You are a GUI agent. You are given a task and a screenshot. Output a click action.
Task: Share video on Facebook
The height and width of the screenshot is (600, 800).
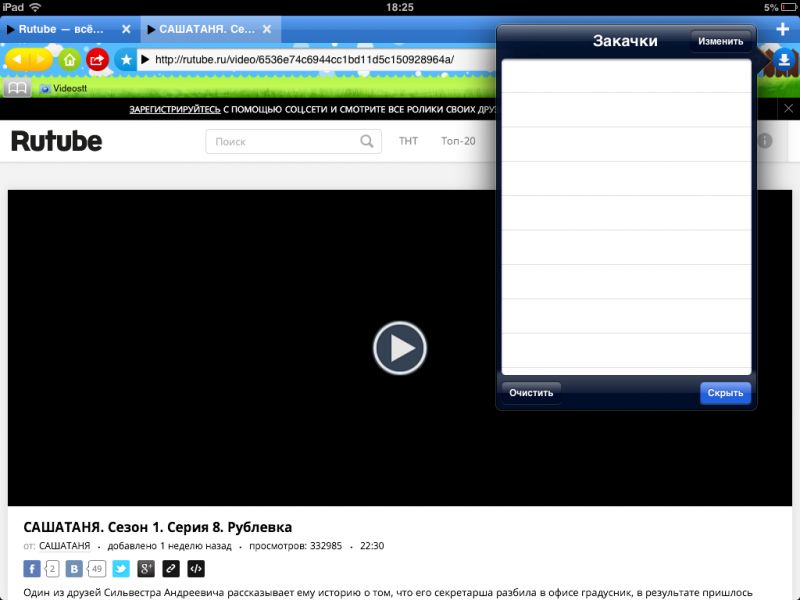(x=32, y=569)
